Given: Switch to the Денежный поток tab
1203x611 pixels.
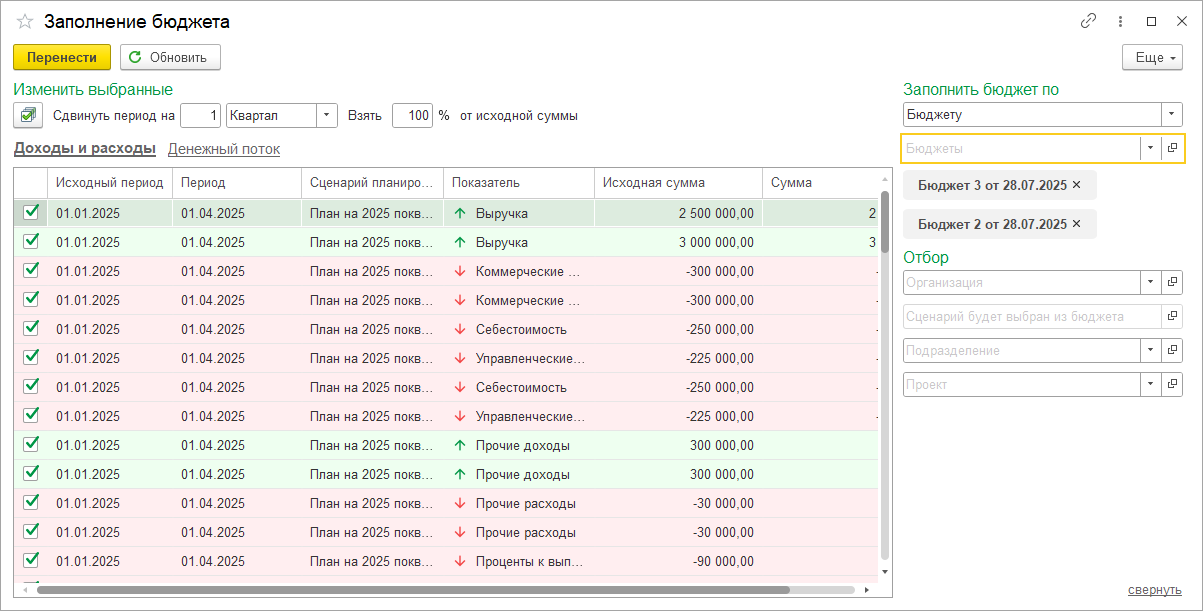Looking at the screenshot, I should pos(224,149).
